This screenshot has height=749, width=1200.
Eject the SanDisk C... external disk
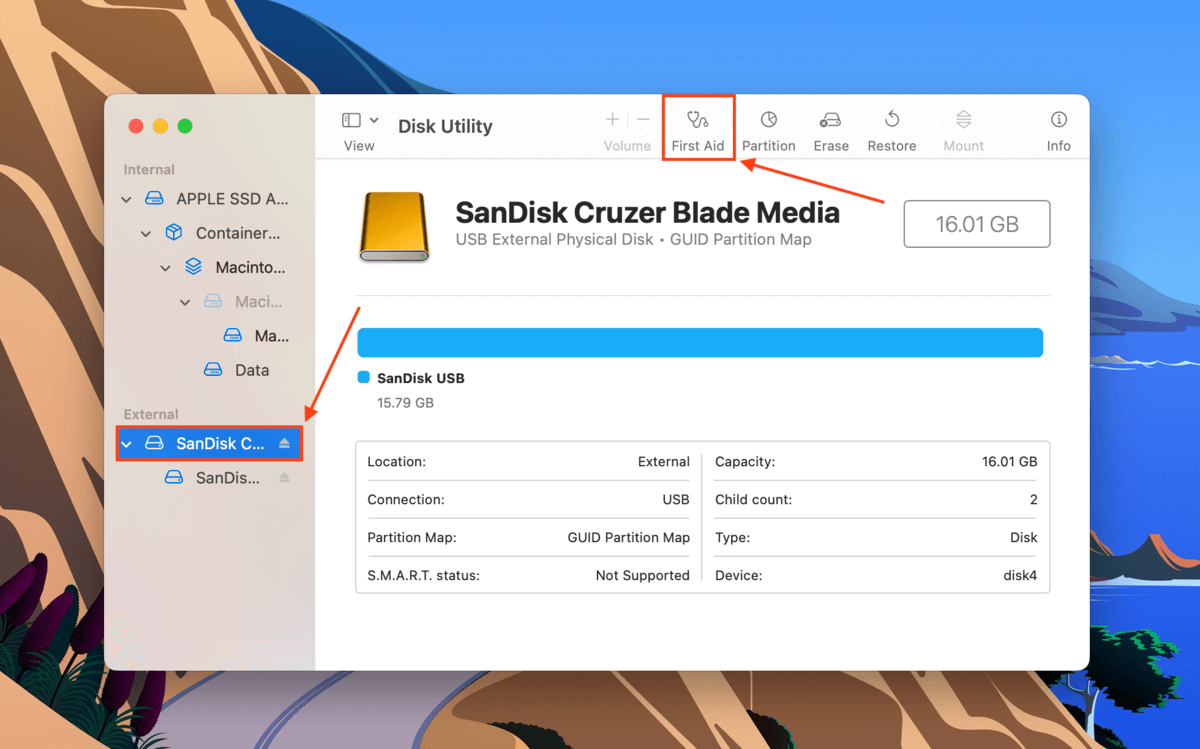click(284, 443)
